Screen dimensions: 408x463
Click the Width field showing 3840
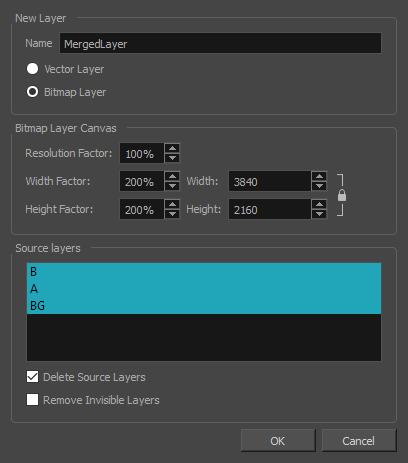pyautogui.click(x=270, y=181)
